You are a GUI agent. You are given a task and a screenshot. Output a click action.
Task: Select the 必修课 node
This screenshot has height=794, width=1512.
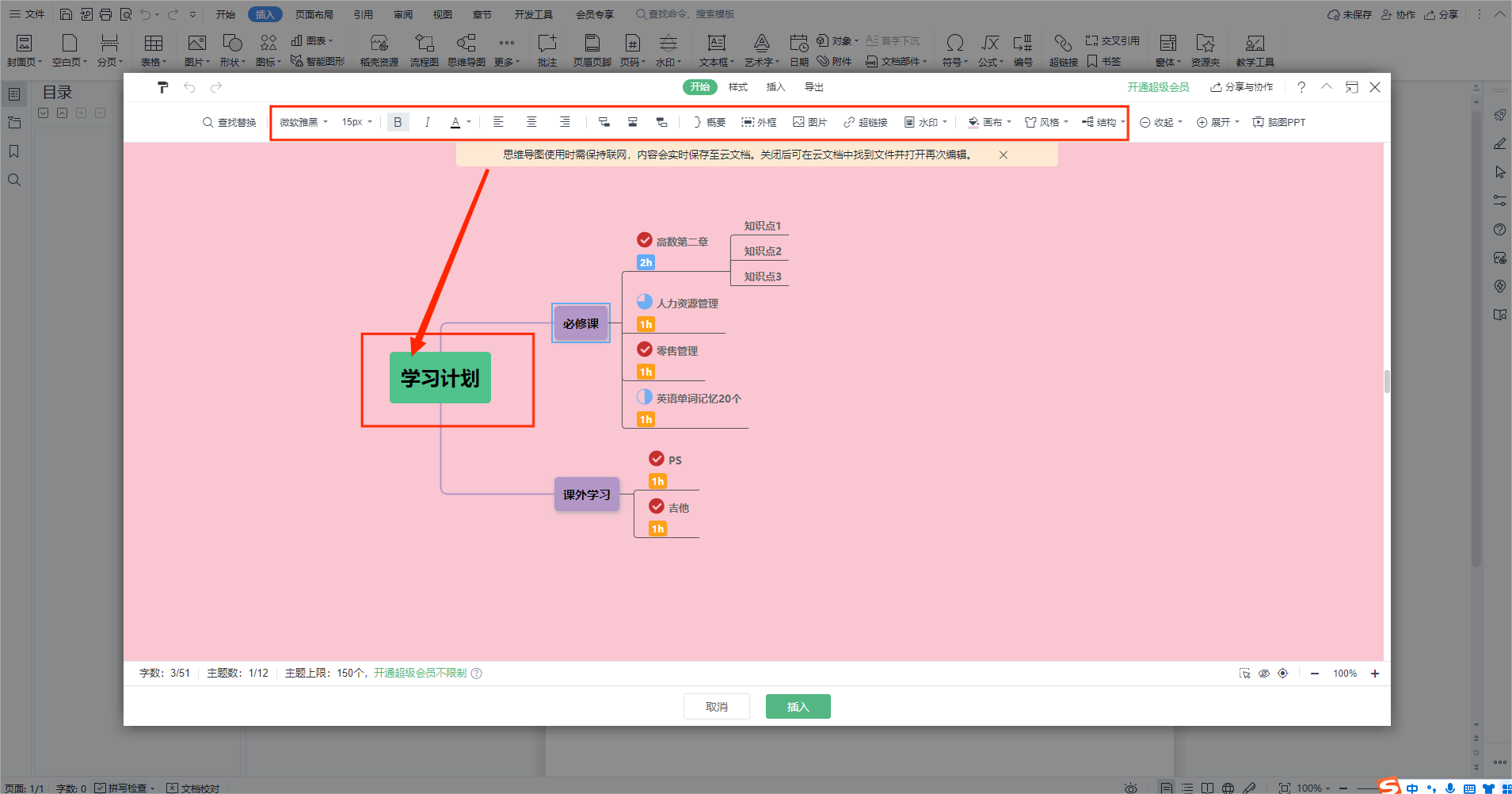[x=581, y=323]
